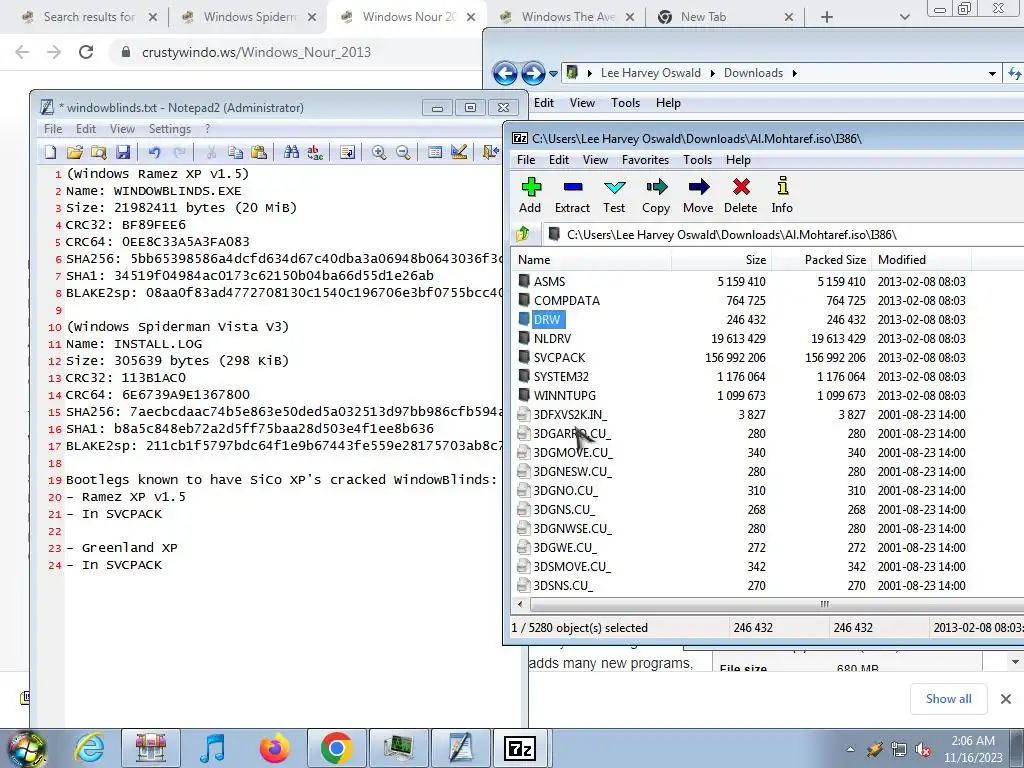
Task: Select the NLDRV folder in 7-Zip
Action: pos(552,339)
